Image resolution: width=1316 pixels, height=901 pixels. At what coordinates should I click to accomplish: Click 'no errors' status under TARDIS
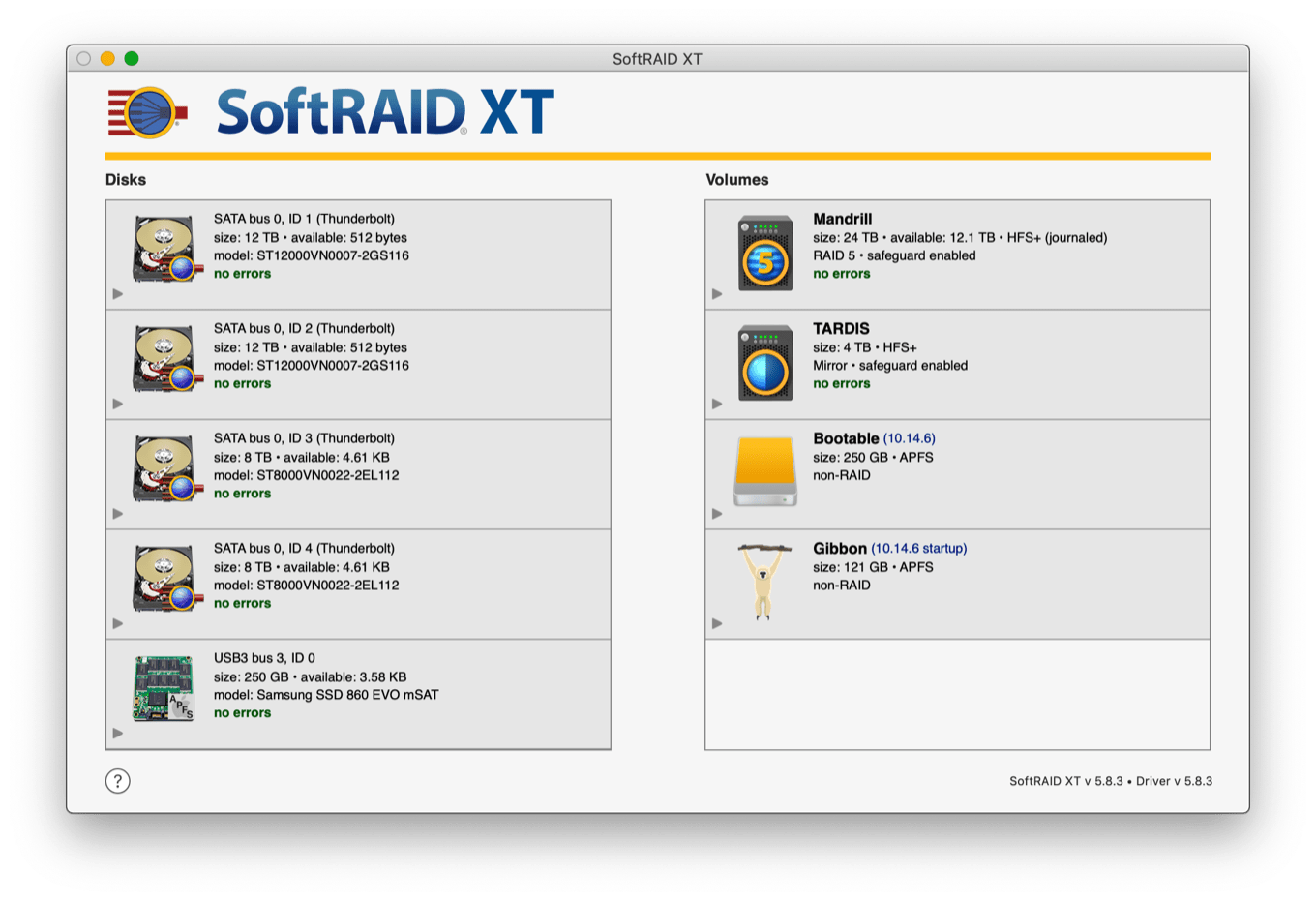842,383
